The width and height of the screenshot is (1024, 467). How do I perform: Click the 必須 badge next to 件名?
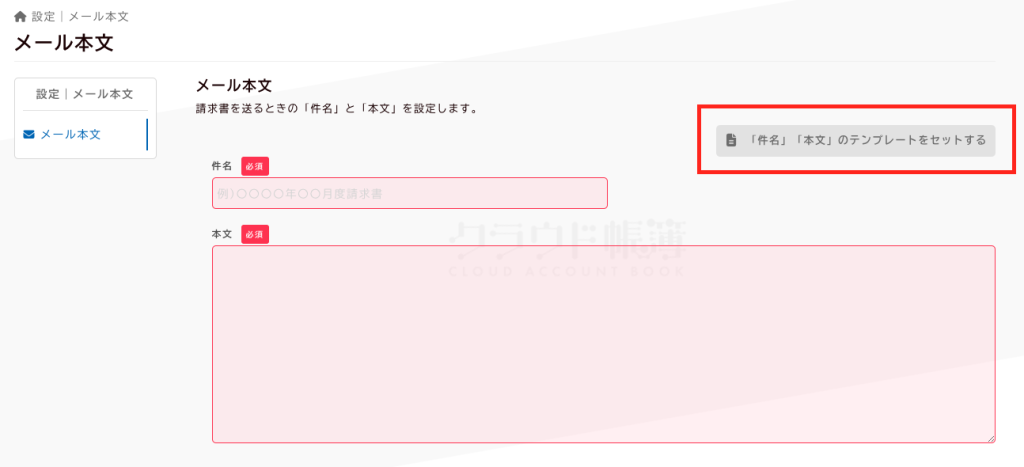(255, 167)
